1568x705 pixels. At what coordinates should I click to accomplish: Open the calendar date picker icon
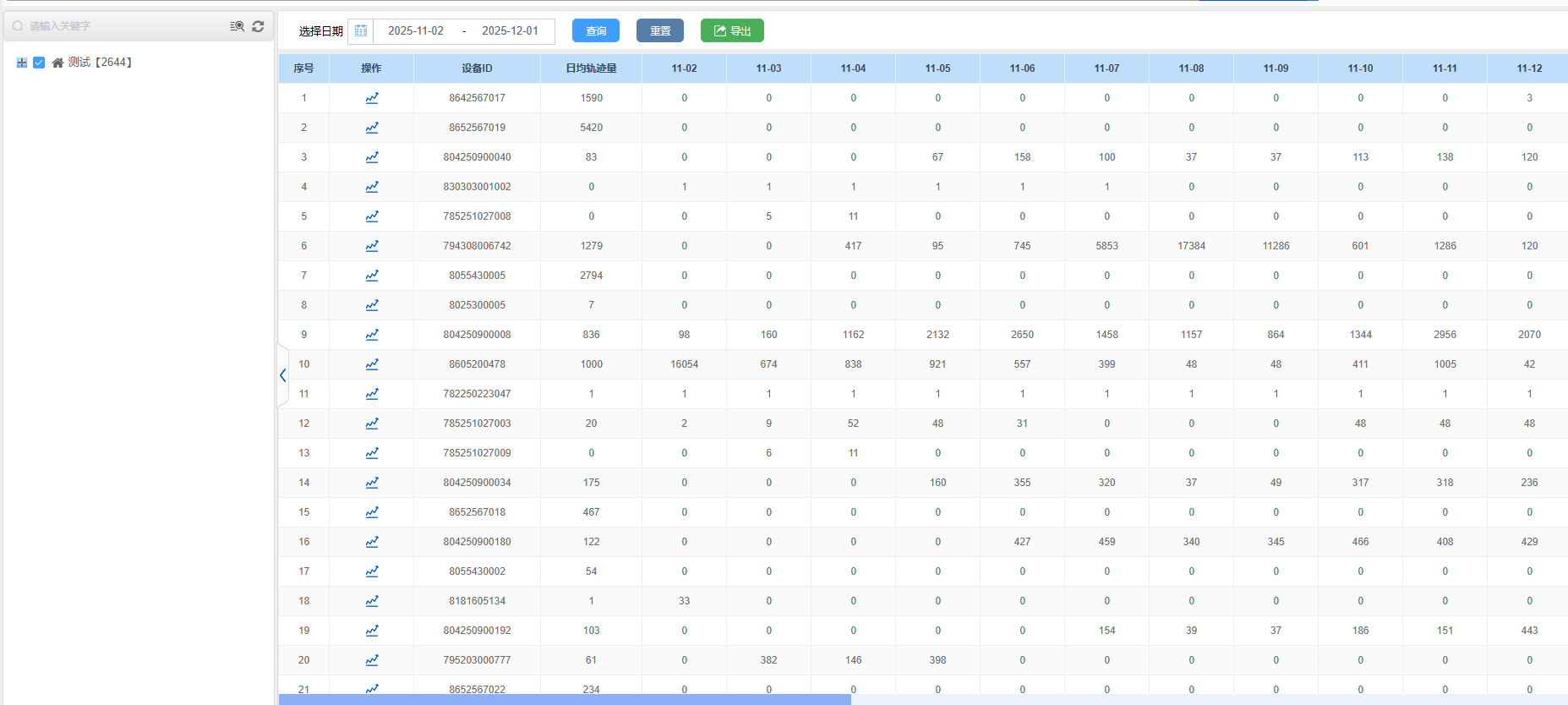tap(361, 31)
